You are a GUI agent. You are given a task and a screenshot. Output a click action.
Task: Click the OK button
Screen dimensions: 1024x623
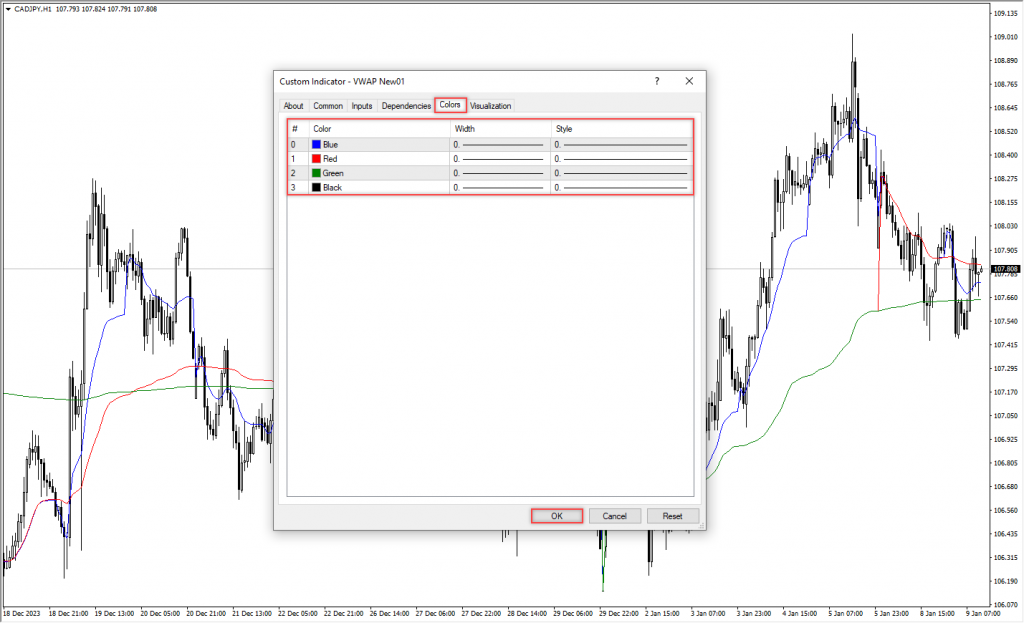point(556,516)
